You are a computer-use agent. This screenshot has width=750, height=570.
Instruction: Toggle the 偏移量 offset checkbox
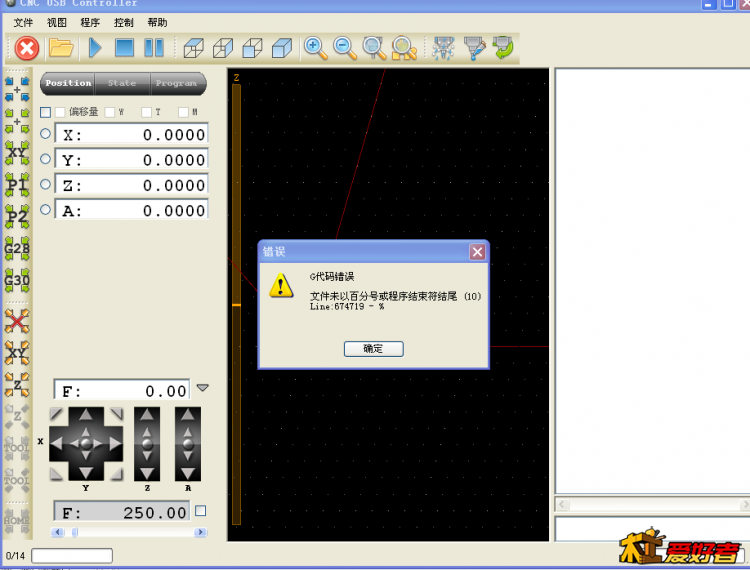coord(60,112)
